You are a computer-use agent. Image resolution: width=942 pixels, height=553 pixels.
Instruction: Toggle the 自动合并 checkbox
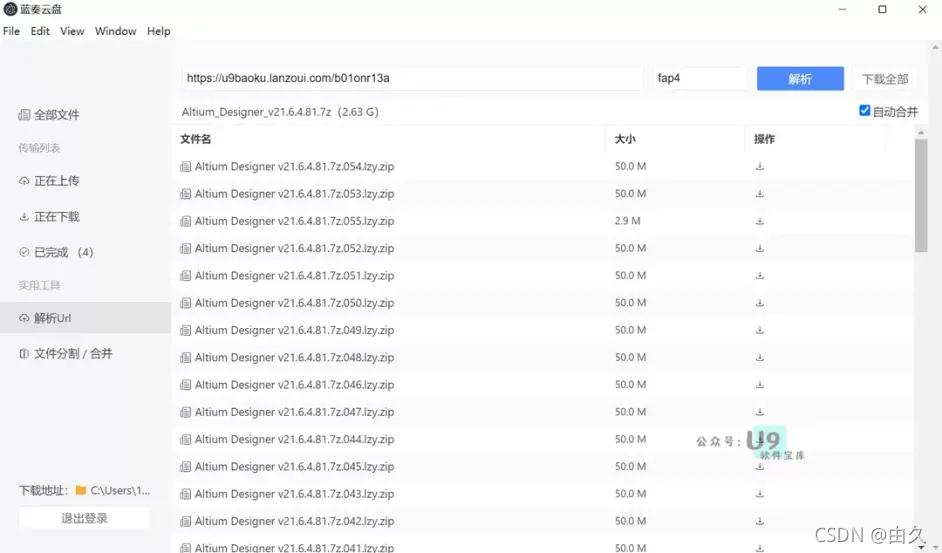[865, 111]
